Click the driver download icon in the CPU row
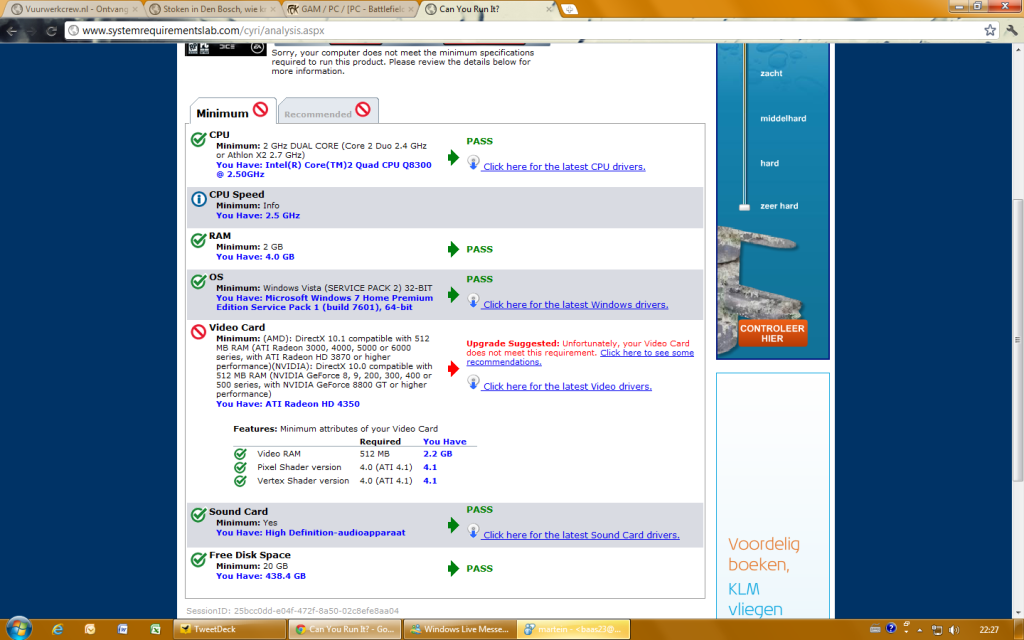1024x640 pixels. pyautogui.click(x=473, y=163)
